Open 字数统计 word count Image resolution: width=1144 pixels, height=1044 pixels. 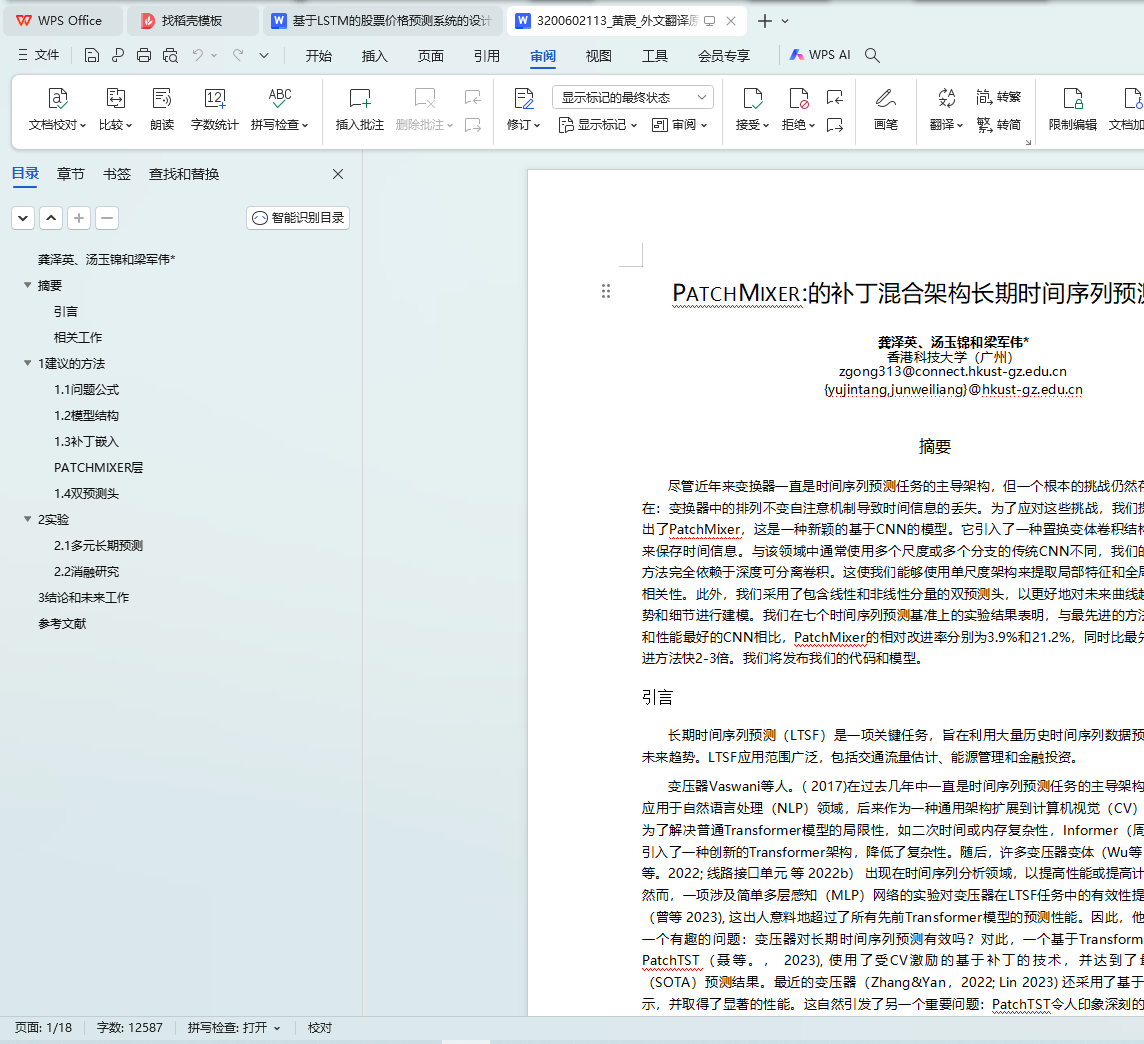(x=214, y=109)
